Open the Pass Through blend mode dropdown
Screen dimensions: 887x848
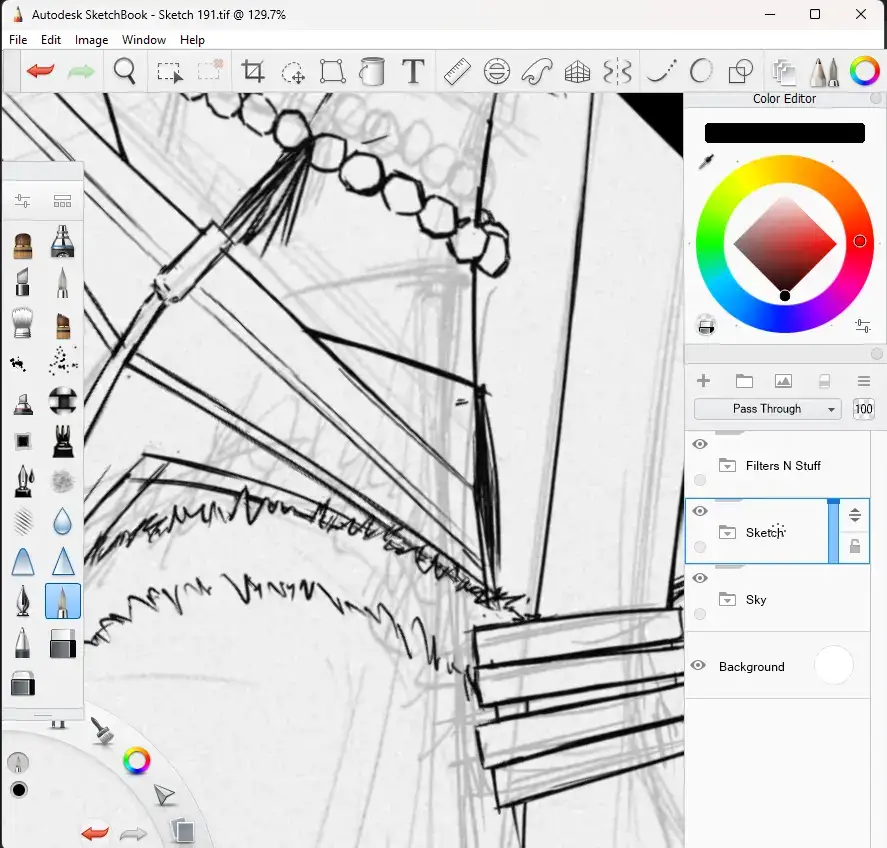point(768,409)
